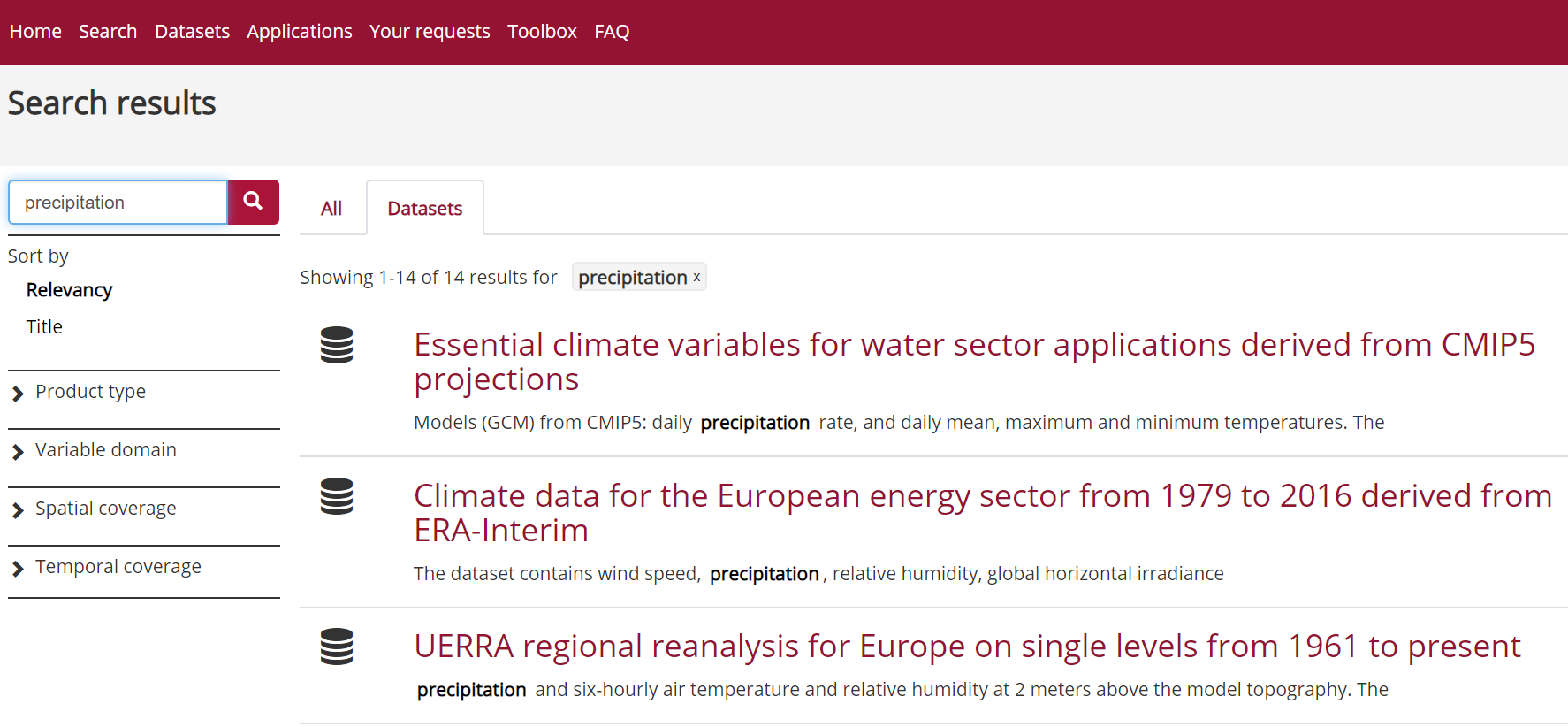Image resolution: width=1568 pixels, height=727 pixels.
Task: Click database icon beside Essential climate variables result
Action: pyautogui.click(x=337, y=345)
